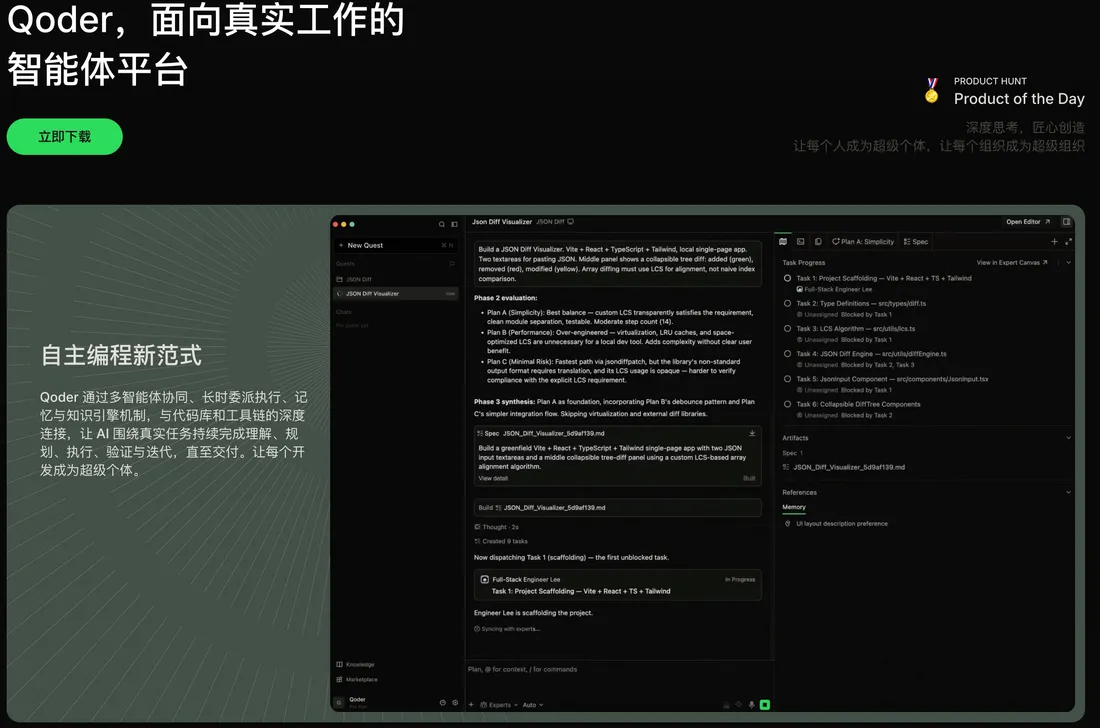Click the prompt enhance sparkle icon
This screenshot has height=728, width=1100.
[738, 705]
